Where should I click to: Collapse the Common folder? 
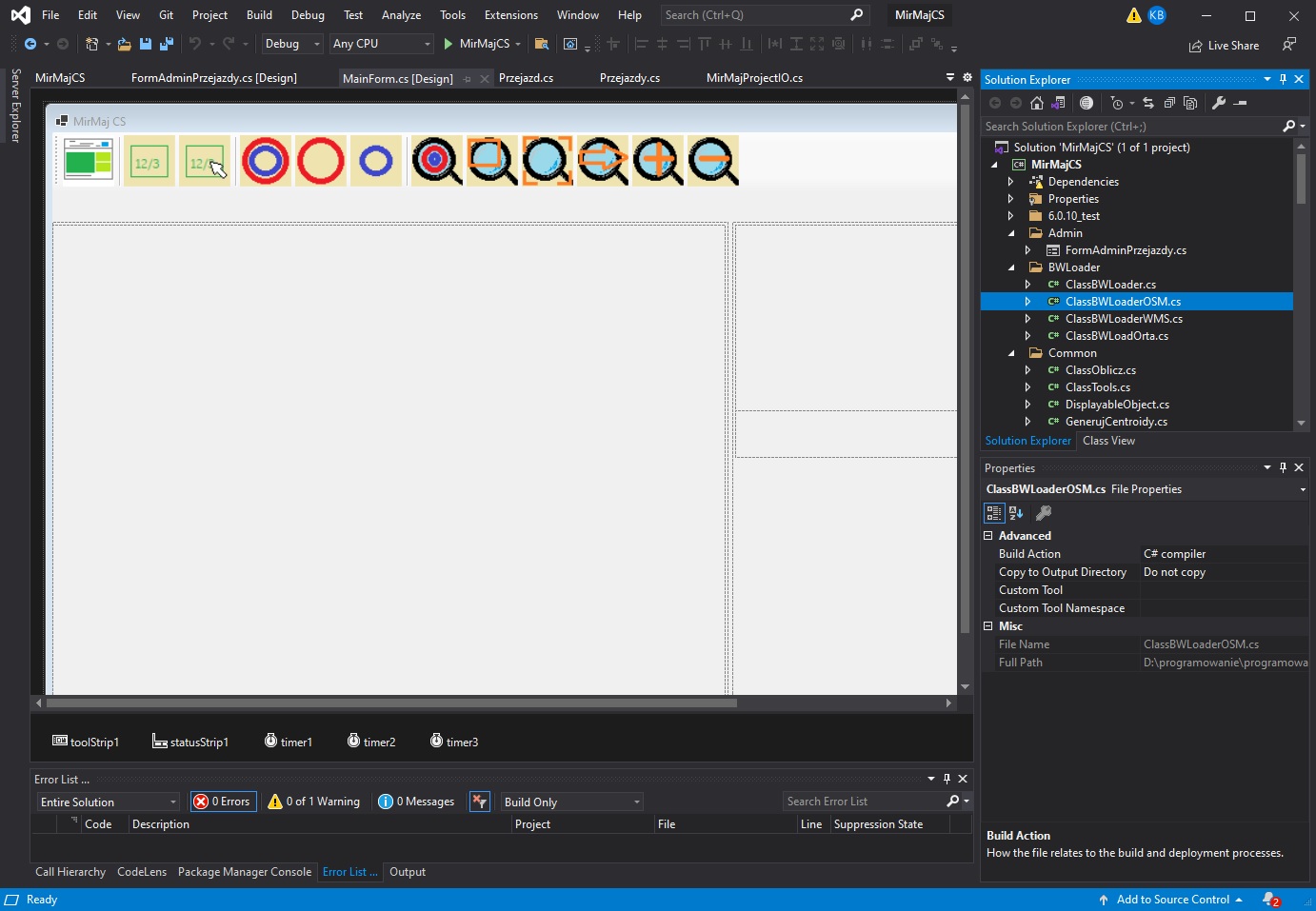1010,353
